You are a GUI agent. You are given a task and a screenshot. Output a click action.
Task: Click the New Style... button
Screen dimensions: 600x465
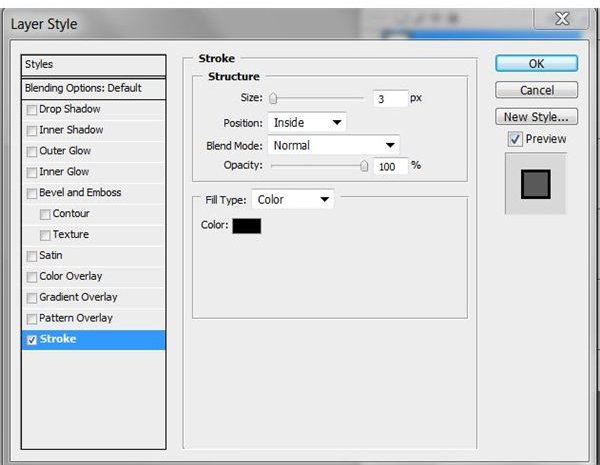click(536, 117)
